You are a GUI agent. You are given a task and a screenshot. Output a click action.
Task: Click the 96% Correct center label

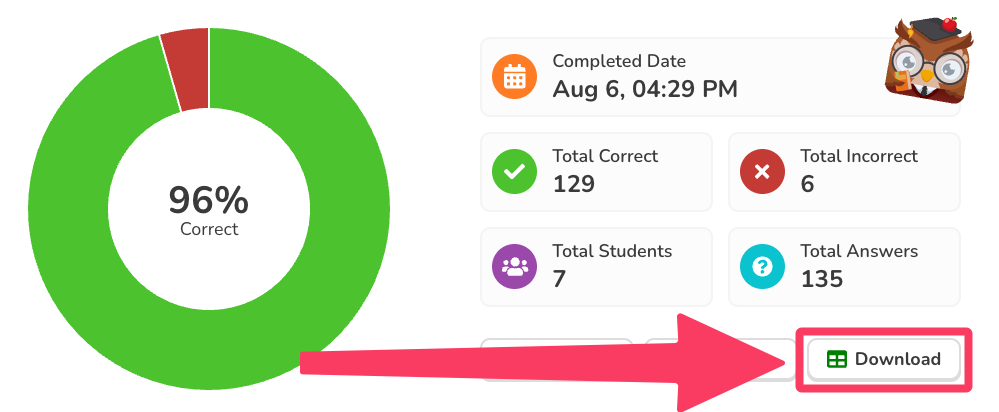pyautogui.click(x=209, y=210)
